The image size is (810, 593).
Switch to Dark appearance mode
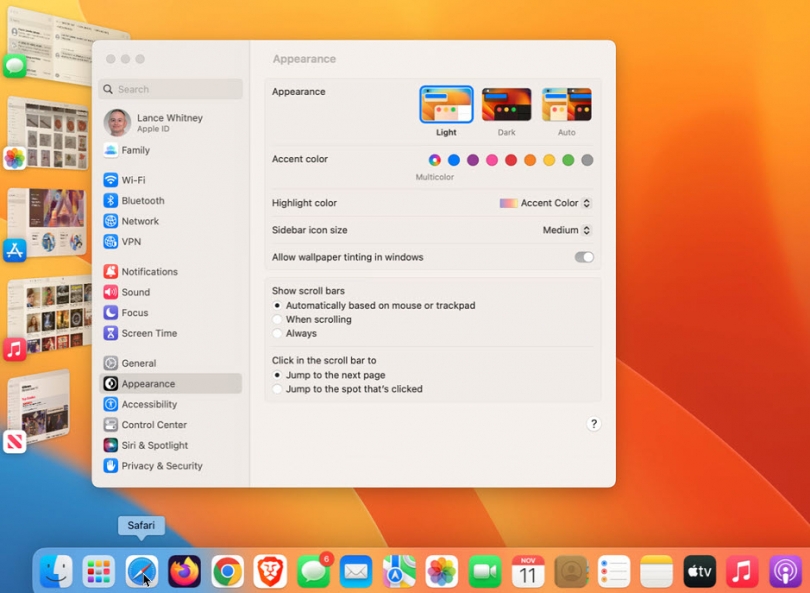pyautogui.click(x=506, y=104)
